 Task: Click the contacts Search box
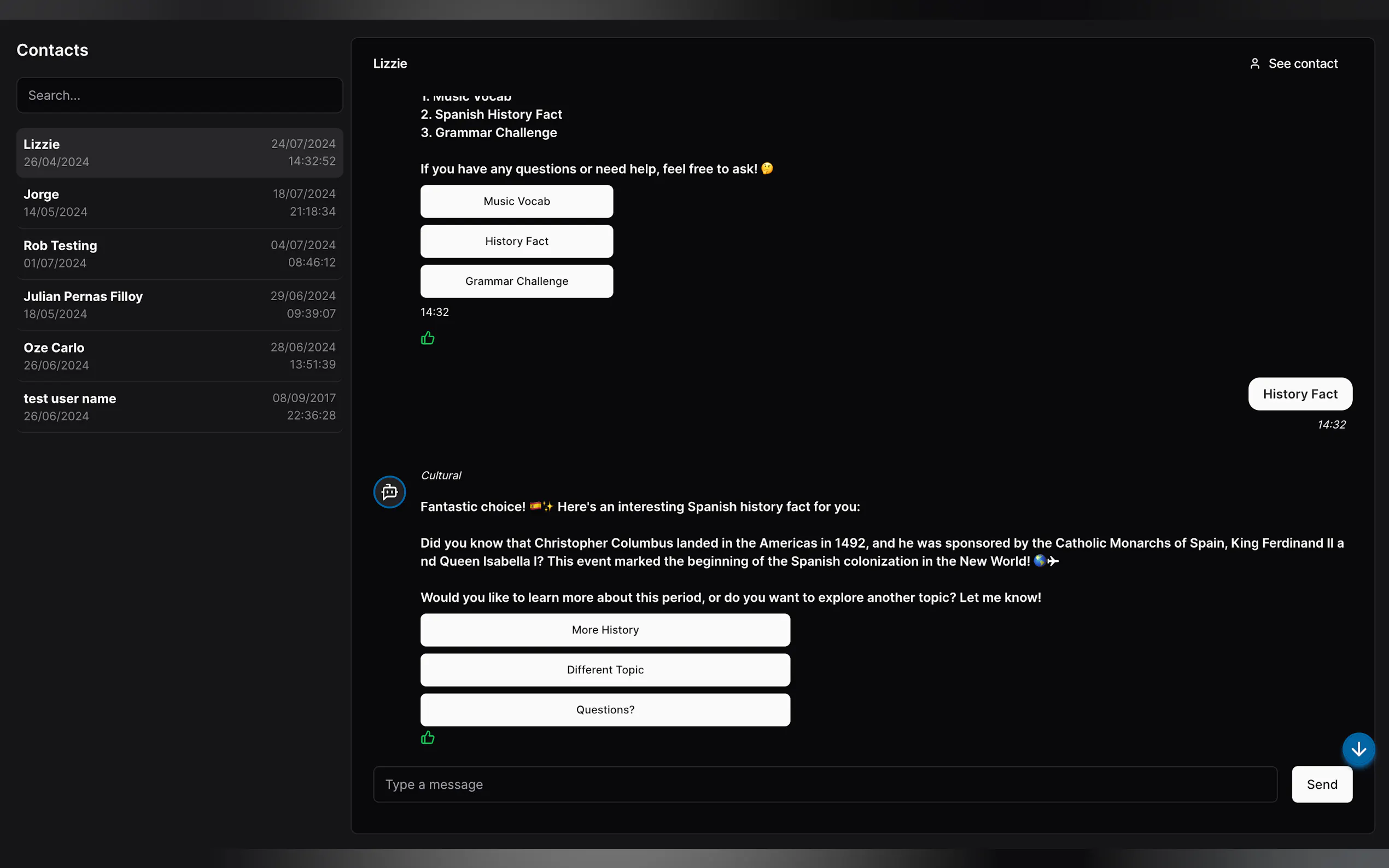[x=179, y=95]
